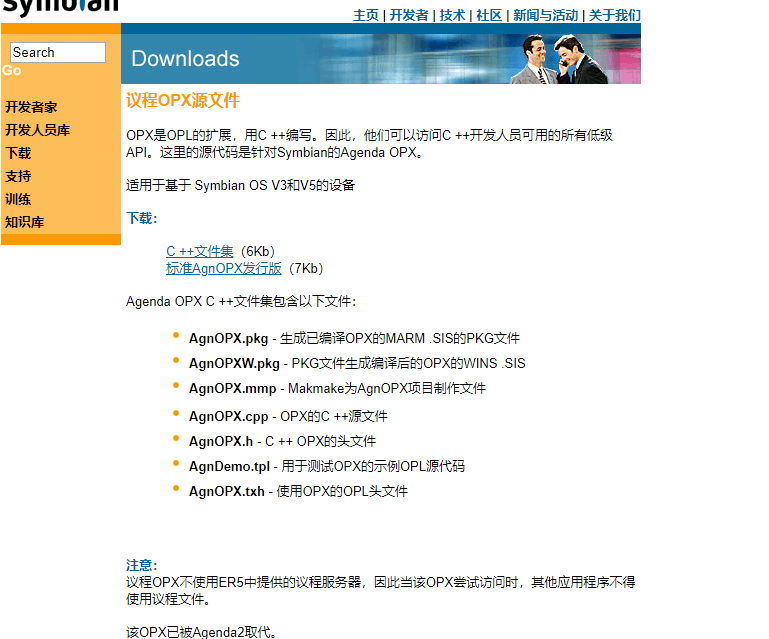Click the 议程OPX源文件 heading
This screenshot has width=769, height=639.
(182, 101)
